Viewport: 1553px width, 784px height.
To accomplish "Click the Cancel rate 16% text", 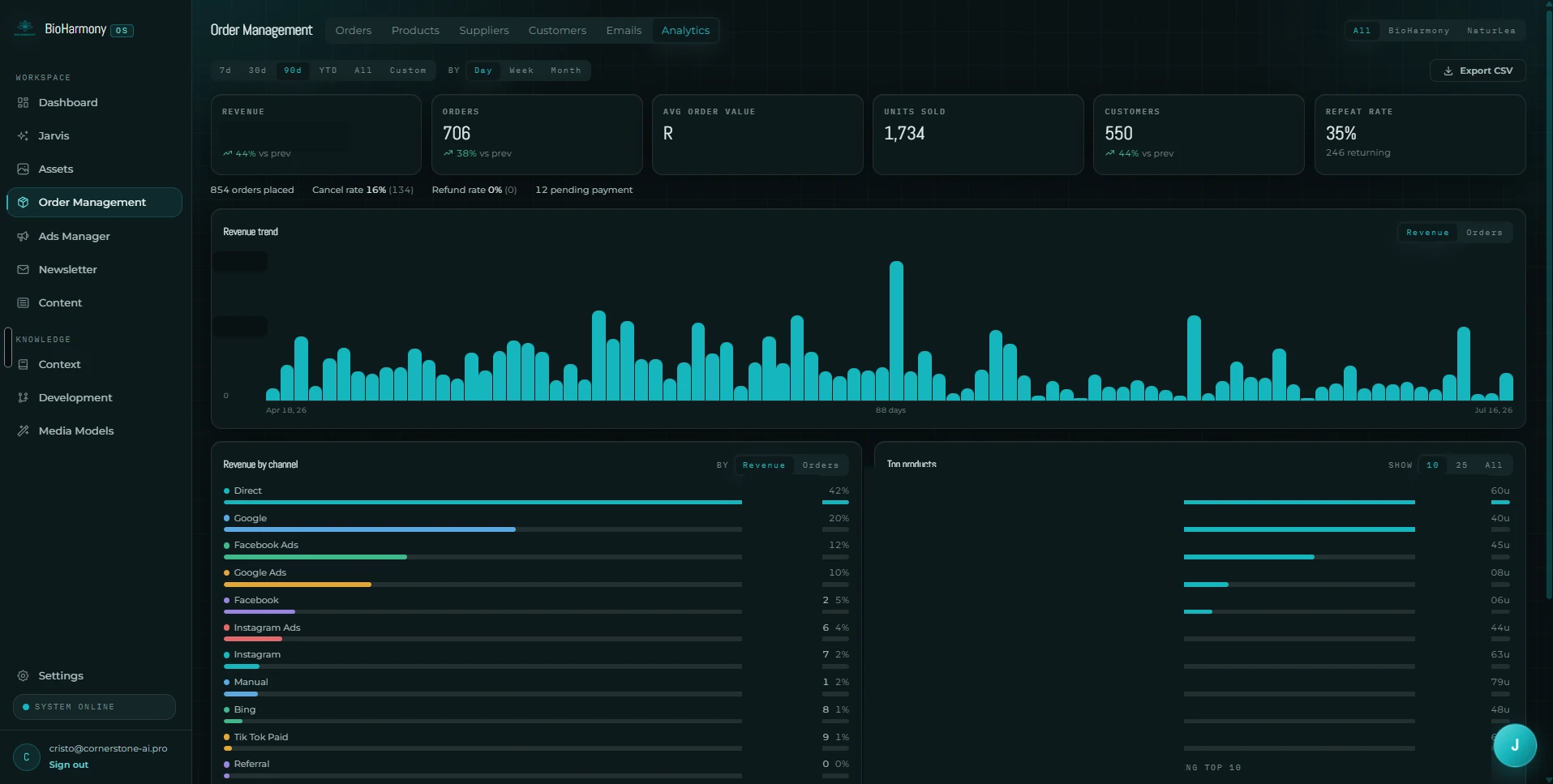I will click(363, 191).
